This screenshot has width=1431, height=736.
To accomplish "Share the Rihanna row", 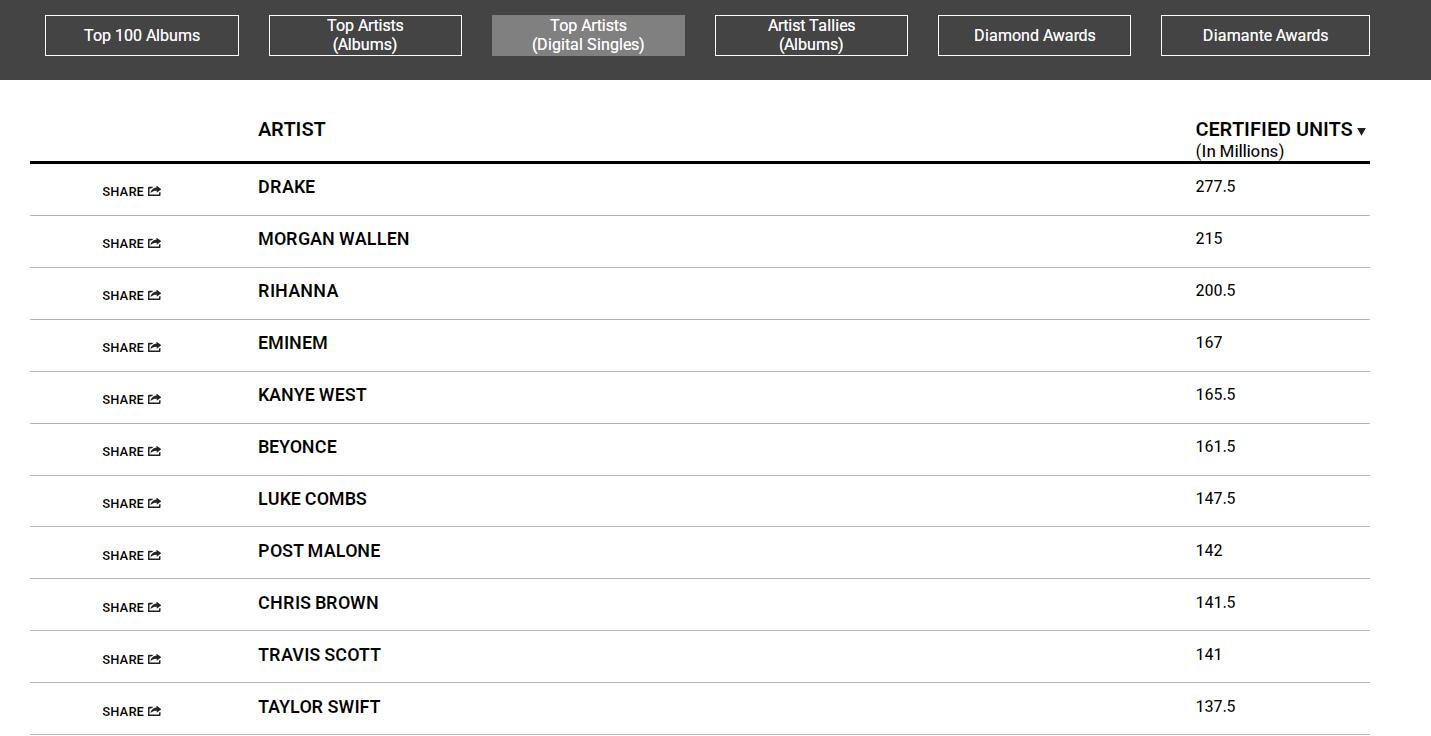I will (x=154, y=295).
